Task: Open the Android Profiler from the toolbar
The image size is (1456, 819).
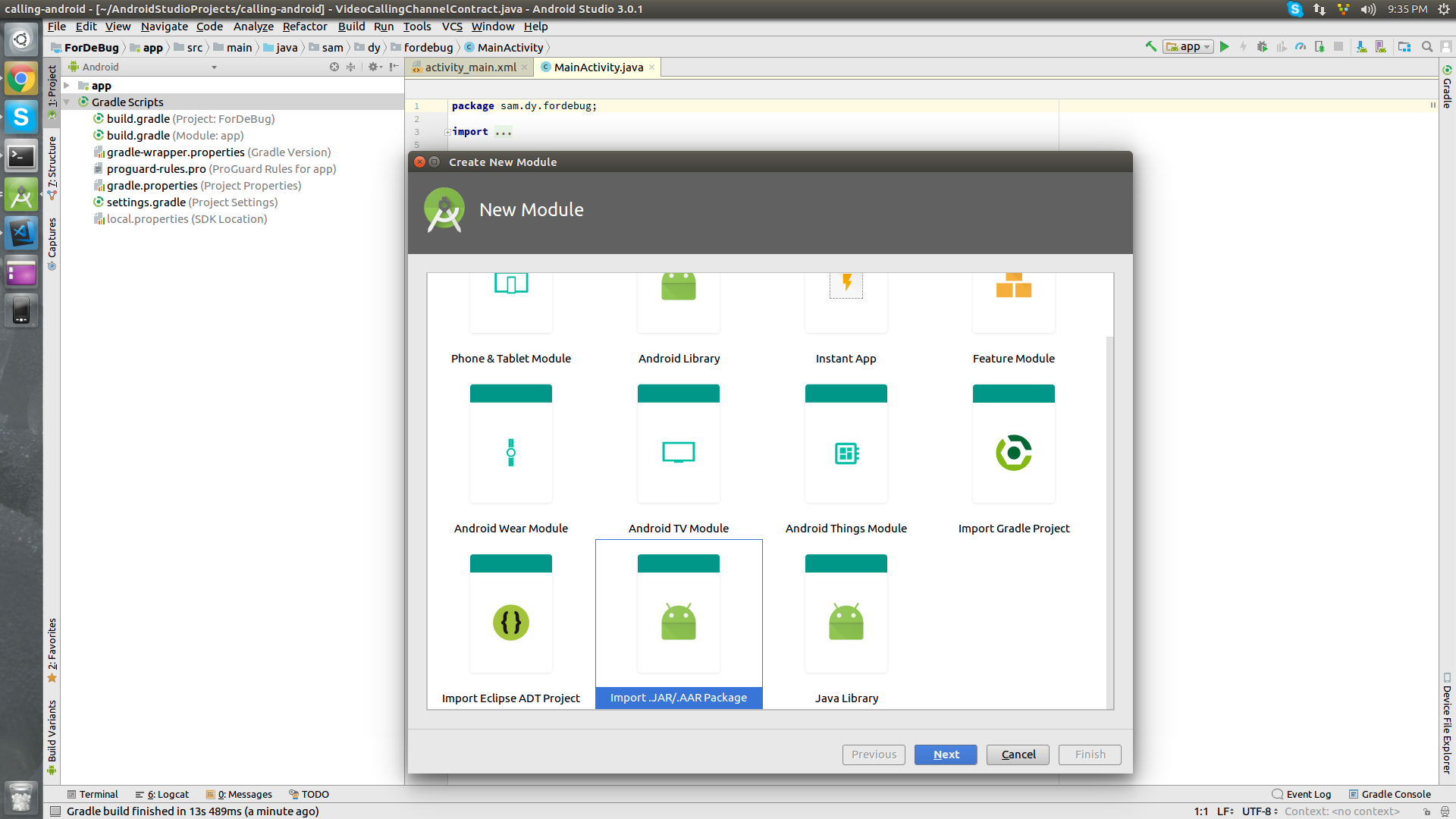Action: coord(1300,46)
